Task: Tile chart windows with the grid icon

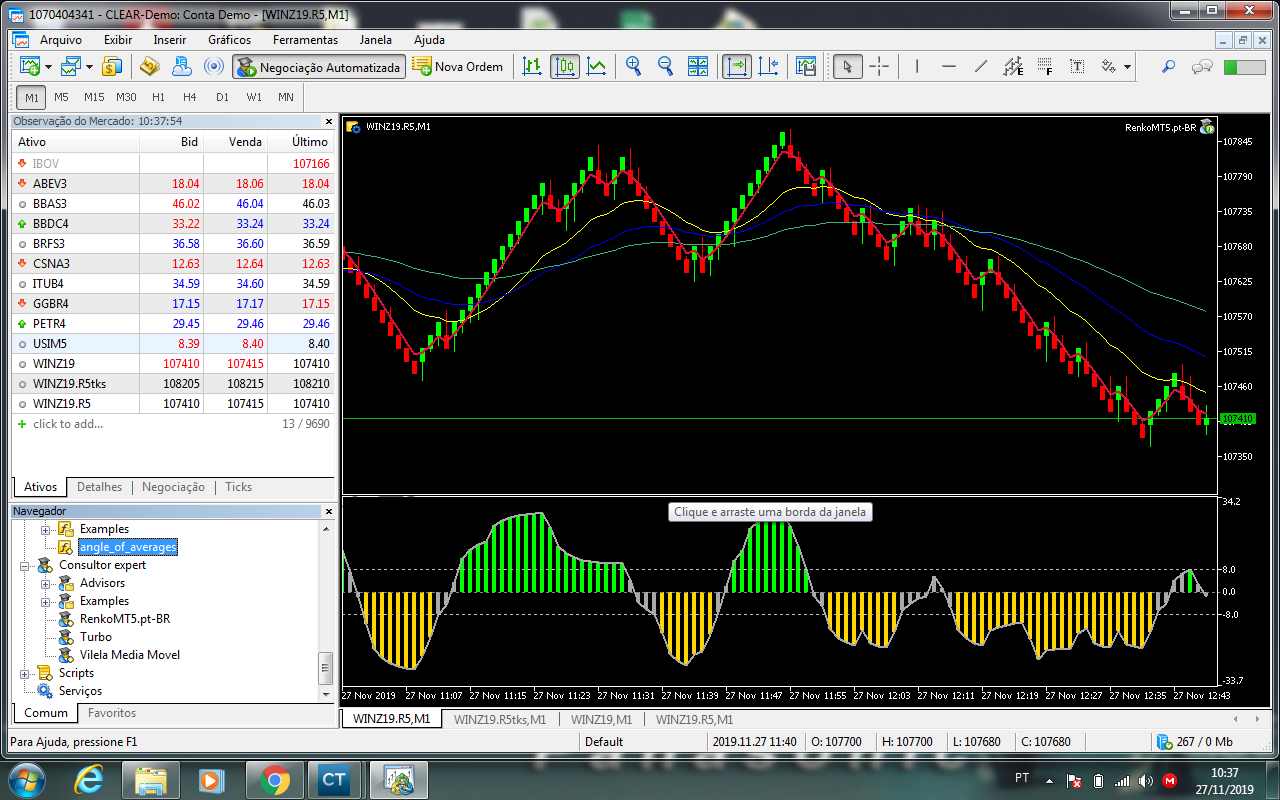Action: (698, 67)
